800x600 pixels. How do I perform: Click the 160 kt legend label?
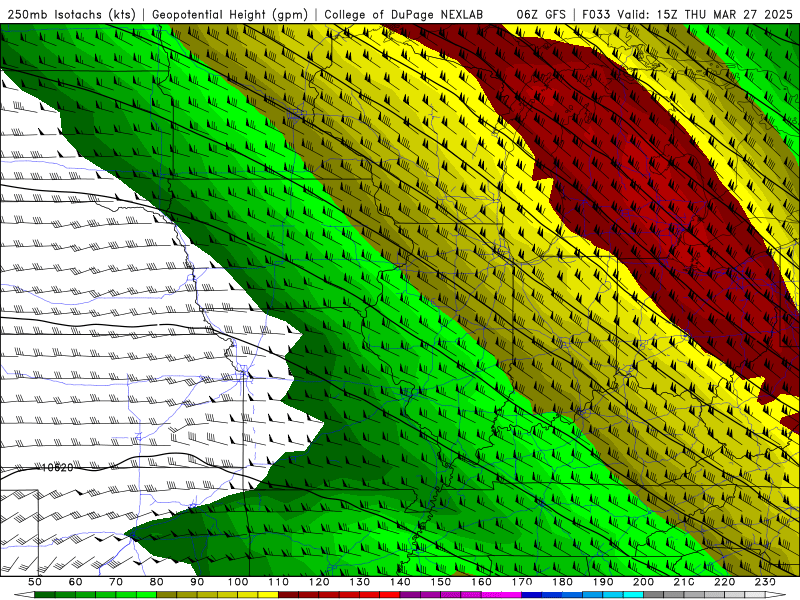(x=481, y=582)
